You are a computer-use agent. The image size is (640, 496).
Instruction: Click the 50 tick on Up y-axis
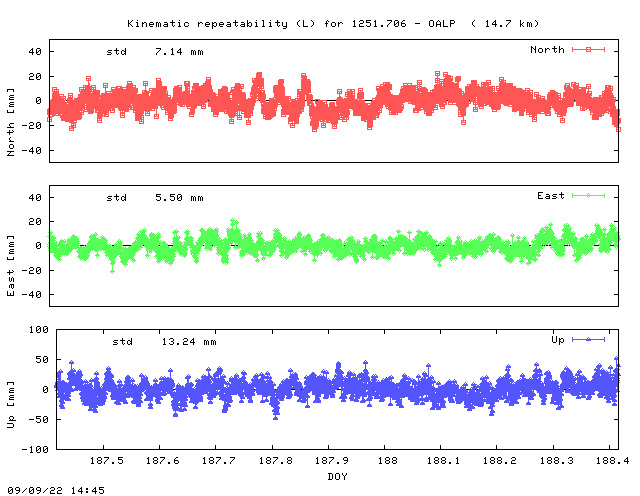click(x=42, y=360)
